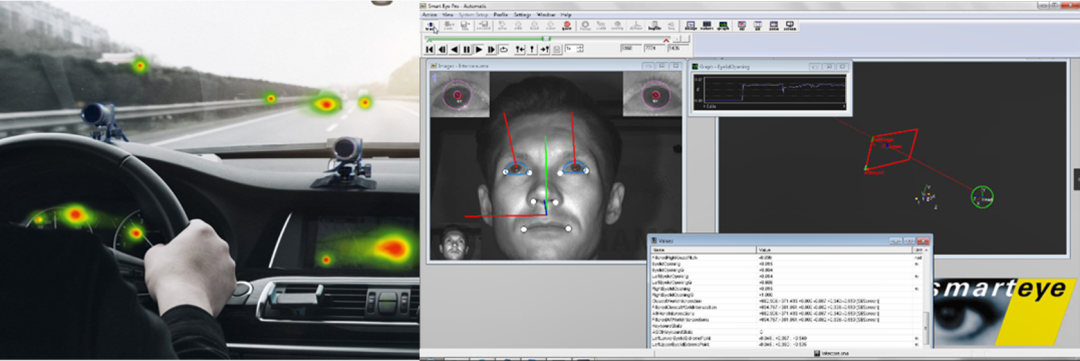The height and width of the screenshot is (361, 1080).
Task: Toggle loop playback button
Action: [x=503, y=50]
